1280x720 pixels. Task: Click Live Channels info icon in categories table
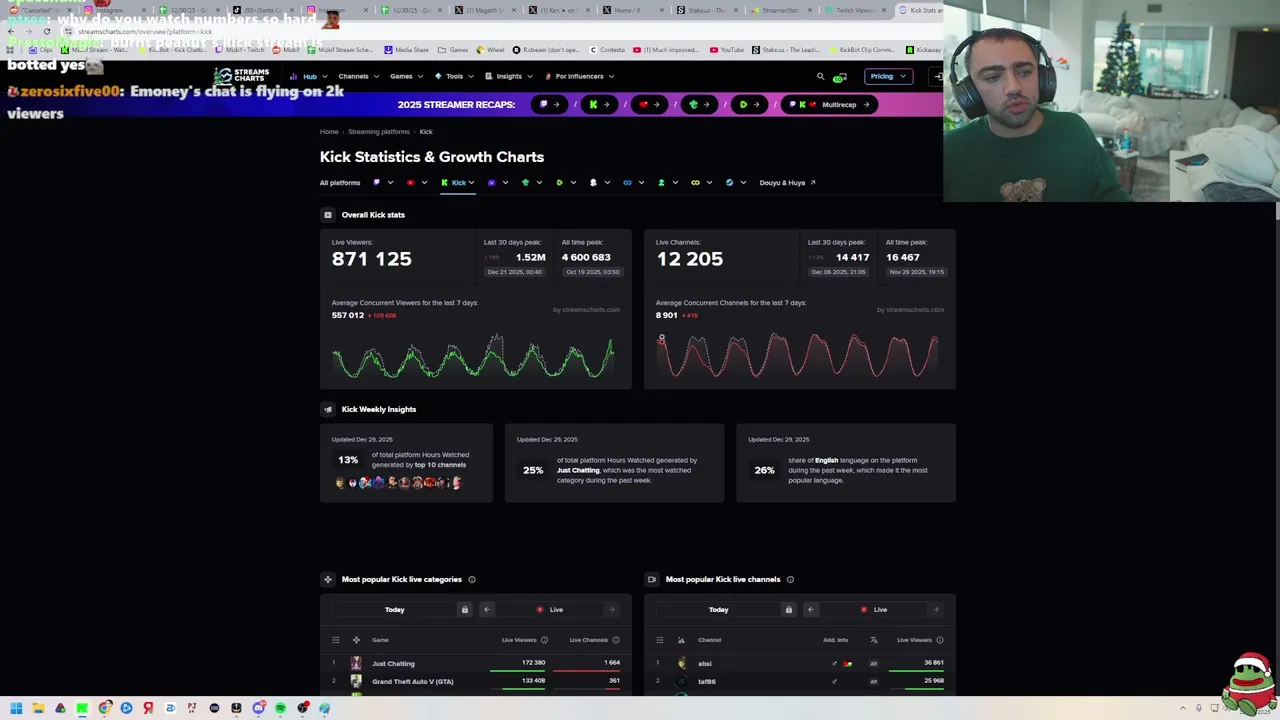click(616, 640)
